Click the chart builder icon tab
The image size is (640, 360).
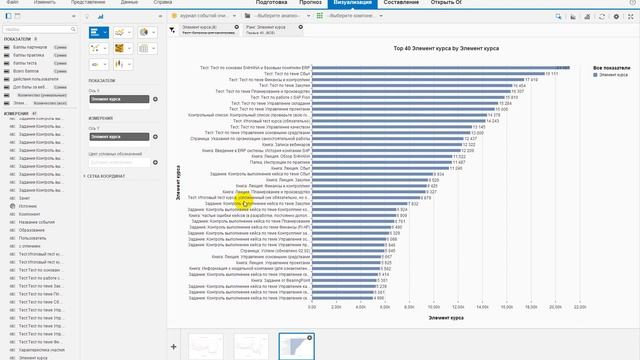[x=100, y=16]
